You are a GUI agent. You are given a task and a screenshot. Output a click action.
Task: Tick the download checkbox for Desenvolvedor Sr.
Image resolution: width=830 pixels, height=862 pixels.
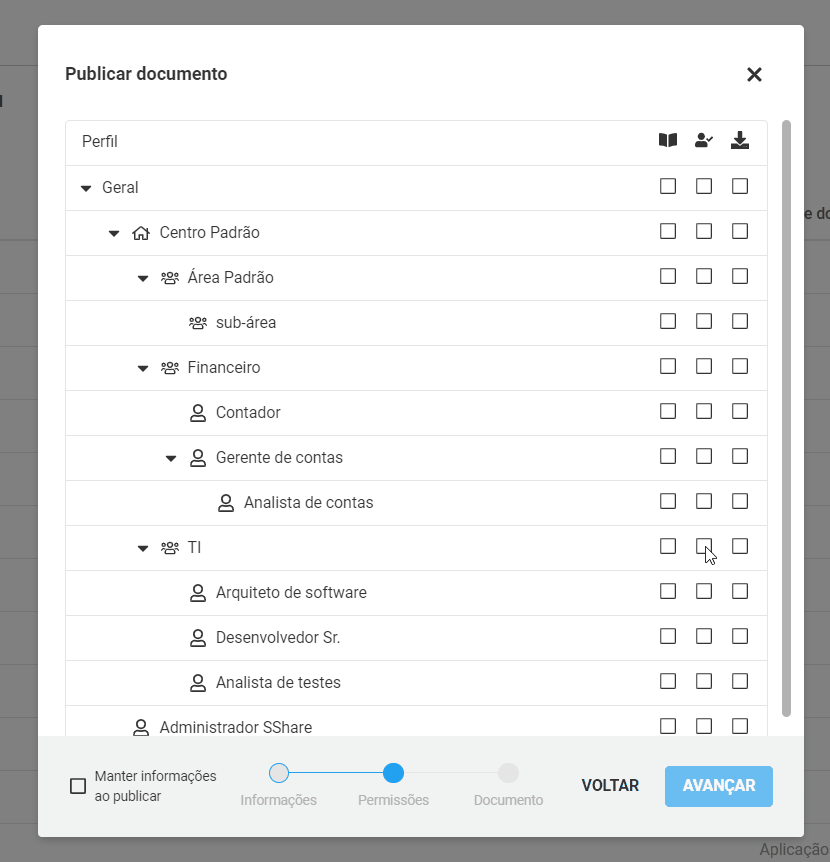point(740,636)
